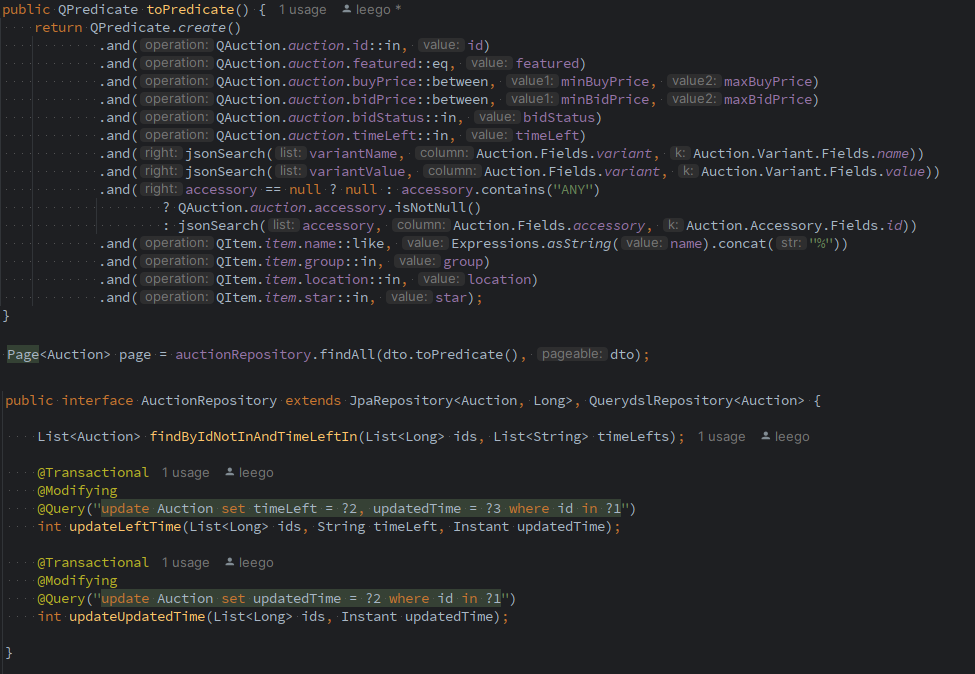Screen dimensions: 975x674
Task: Click the 'interface' keyword
Action: click(98, 401)
